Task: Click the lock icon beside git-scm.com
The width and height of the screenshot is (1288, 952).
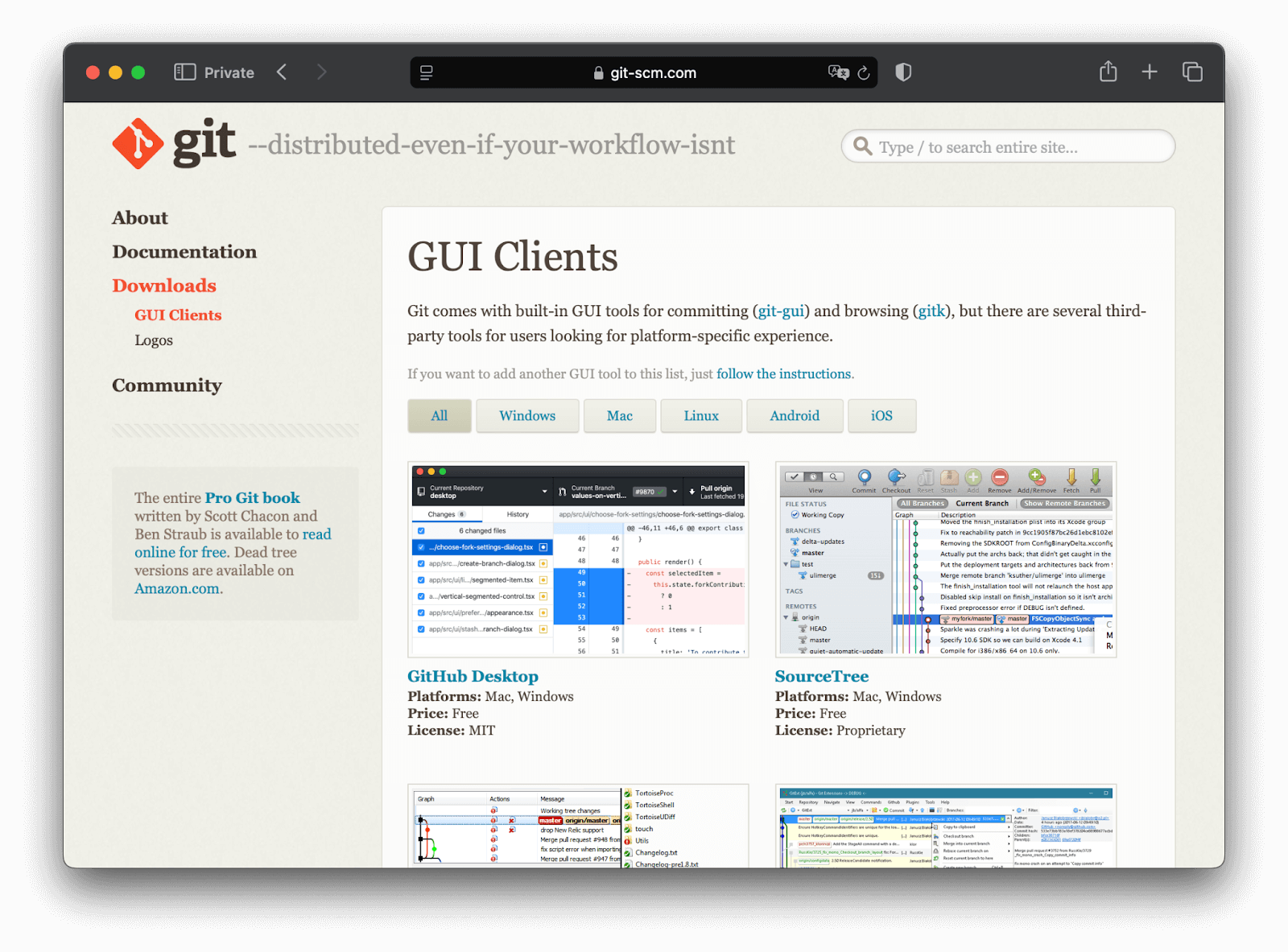Action: (x=598, y=73)
